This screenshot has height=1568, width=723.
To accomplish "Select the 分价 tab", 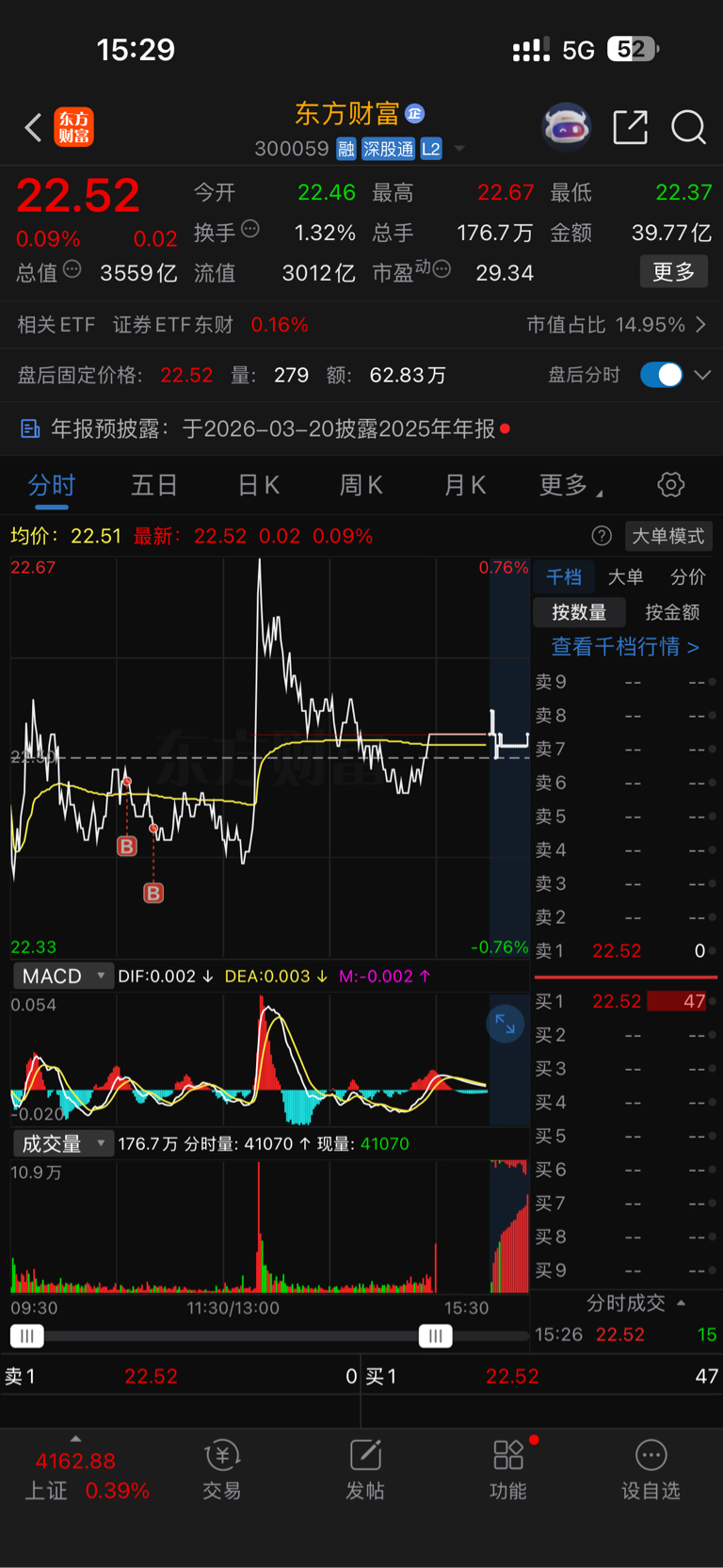I will (687, 577).
